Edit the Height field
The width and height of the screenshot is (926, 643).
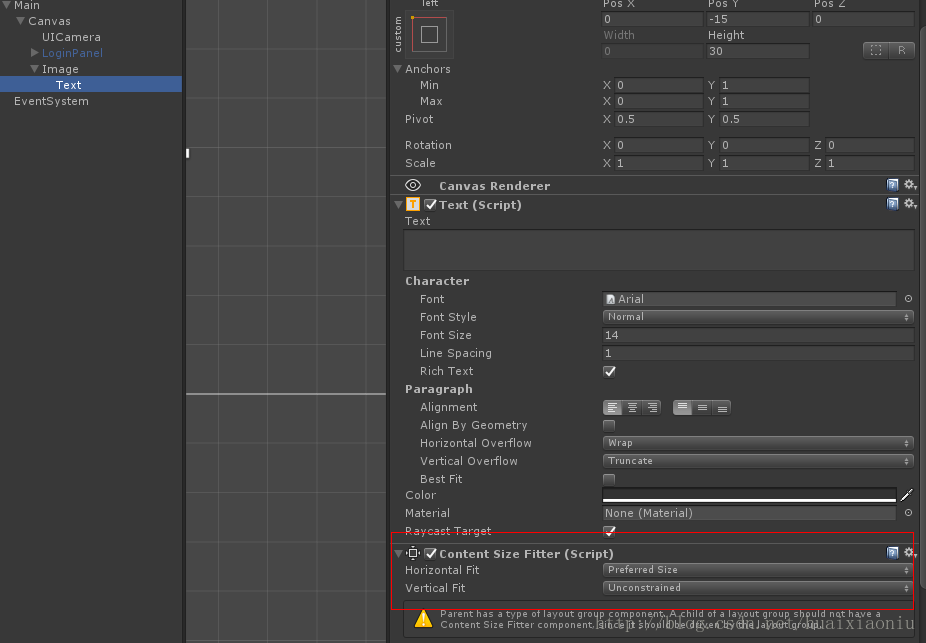coord(758,51)
